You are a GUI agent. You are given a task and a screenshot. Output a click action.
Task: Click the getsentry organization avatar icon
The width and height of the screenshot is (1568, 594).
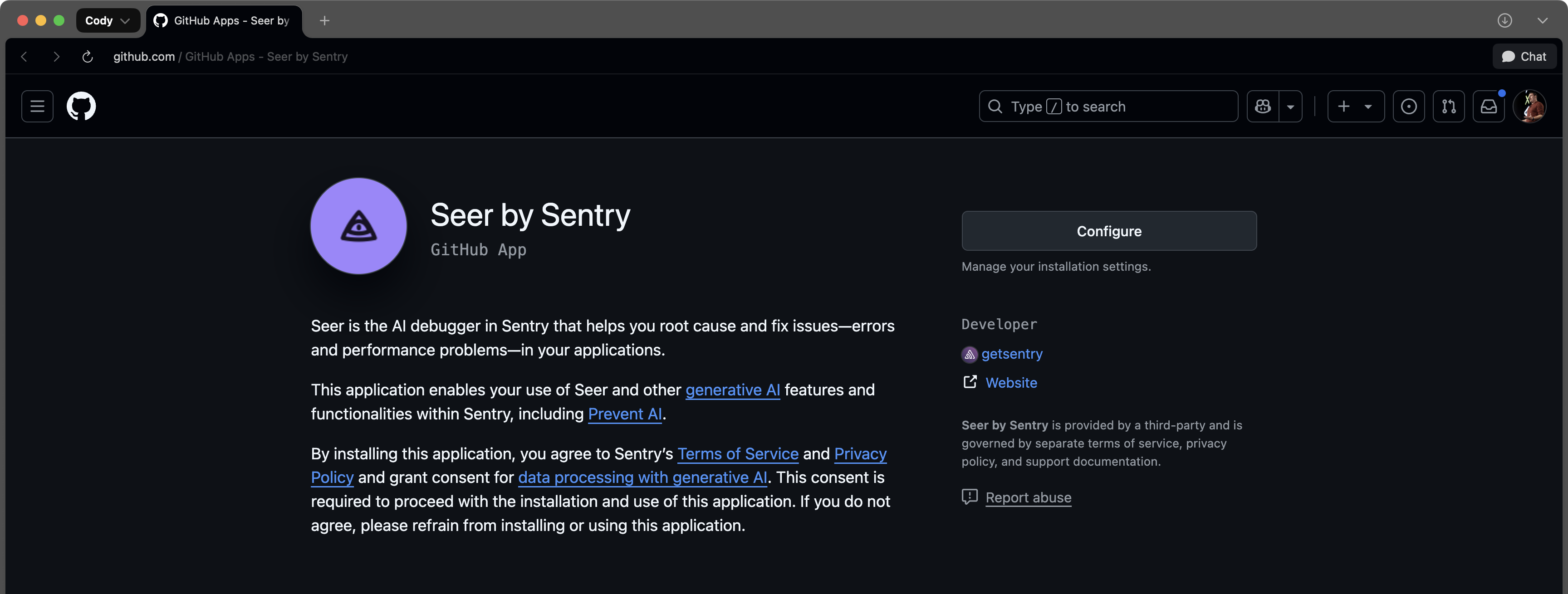point(969,354)
